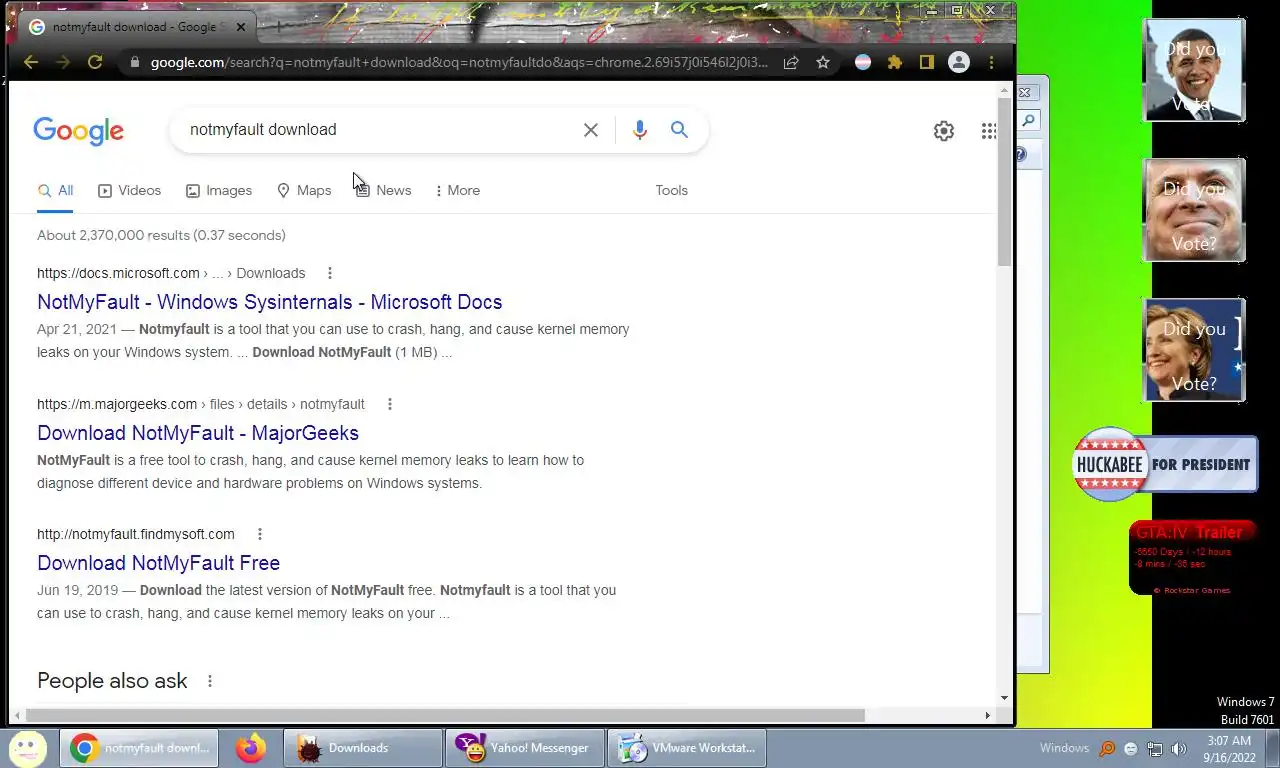1280x768 pixels.
Task: Click the page vertical scrollbar thumb
Action: (x=1004, y=182)
